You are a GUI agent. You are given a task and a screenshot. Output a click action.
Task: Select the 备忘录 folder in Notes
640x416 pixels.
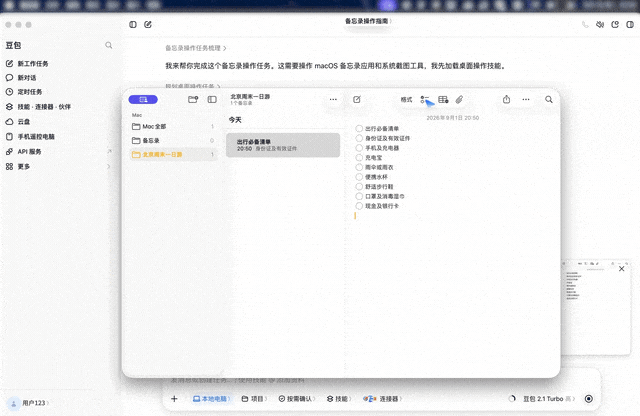[x=173, y=140]
